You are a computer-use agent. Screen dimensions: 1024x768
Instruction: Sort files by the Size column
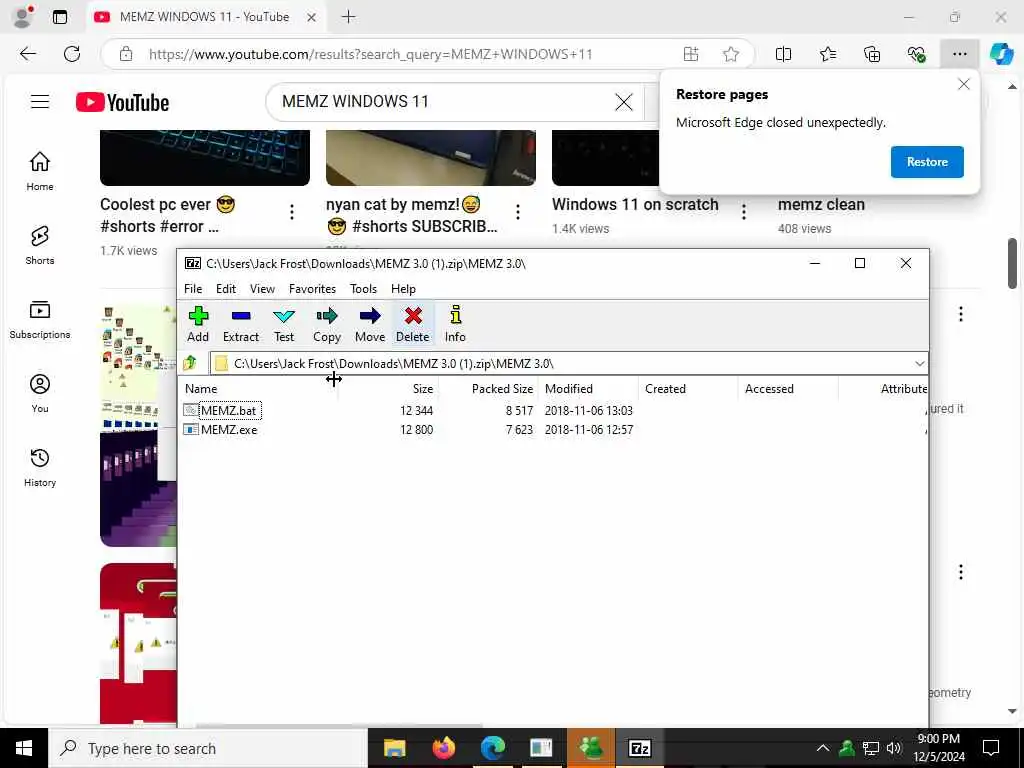[x=388, y=389]
